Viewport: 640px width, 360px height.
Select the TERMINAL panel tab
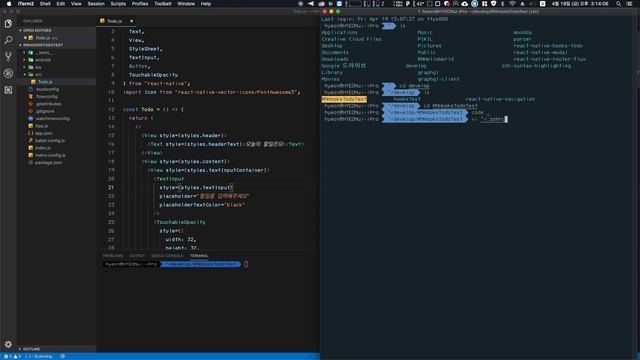pos(199,256)
